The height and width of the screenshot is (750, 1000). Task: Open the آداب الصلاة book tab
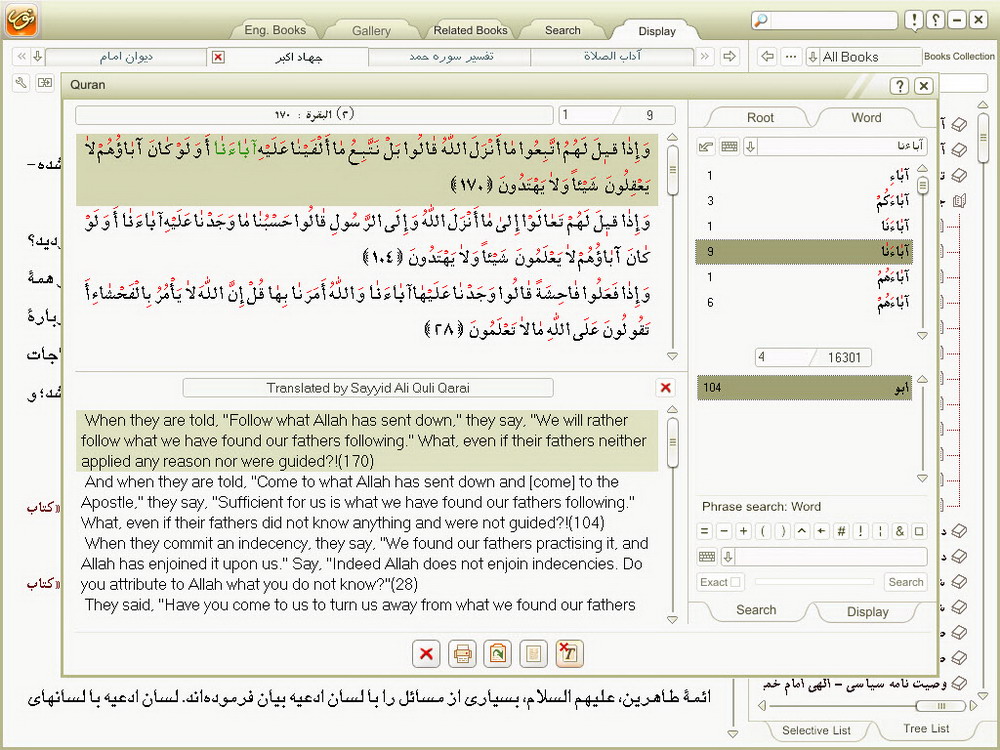click(612, 57)
